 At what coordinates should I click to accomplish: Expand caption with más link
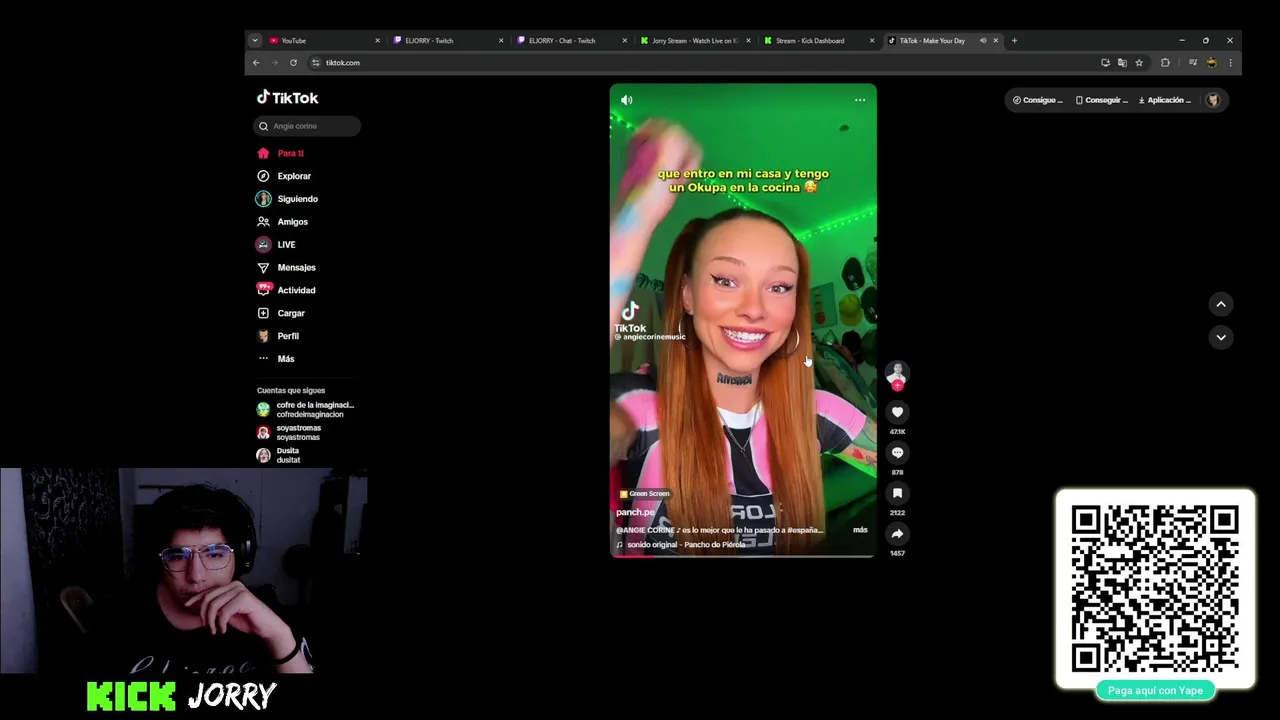tap(860, 530)
